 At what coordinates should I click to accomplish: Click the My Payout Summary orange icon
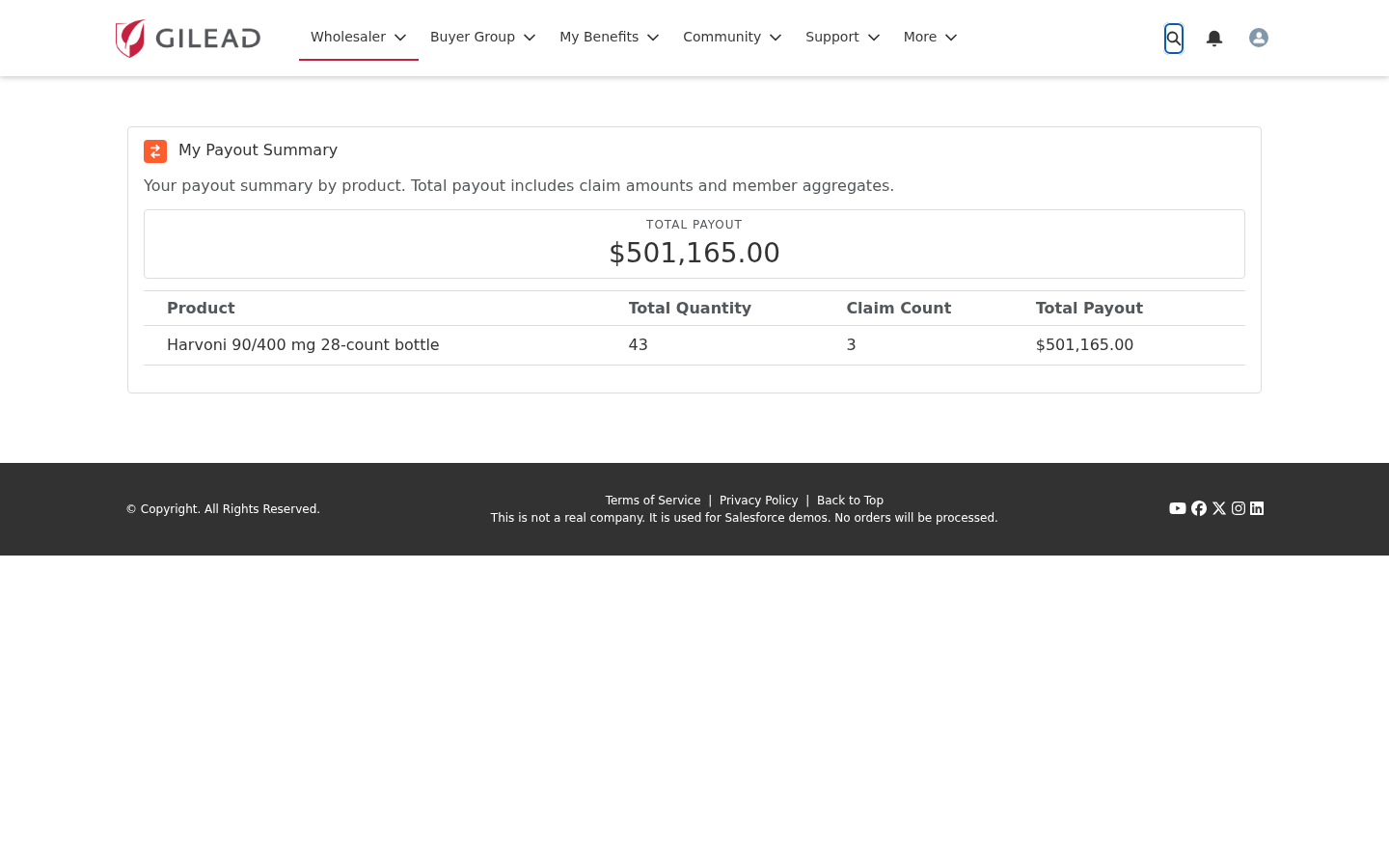pyautogui.click(x=155, y=151)
